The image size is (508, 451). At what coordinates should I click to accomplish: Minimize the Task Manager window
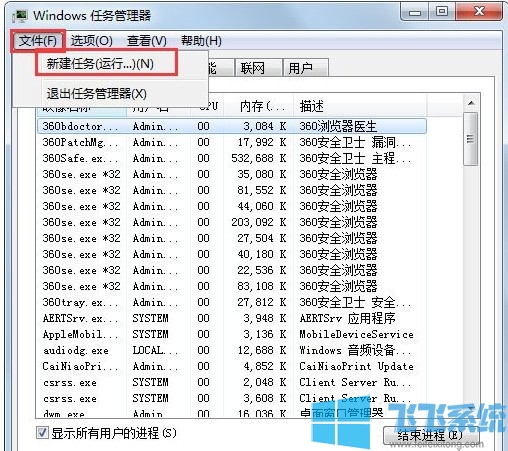415,13
